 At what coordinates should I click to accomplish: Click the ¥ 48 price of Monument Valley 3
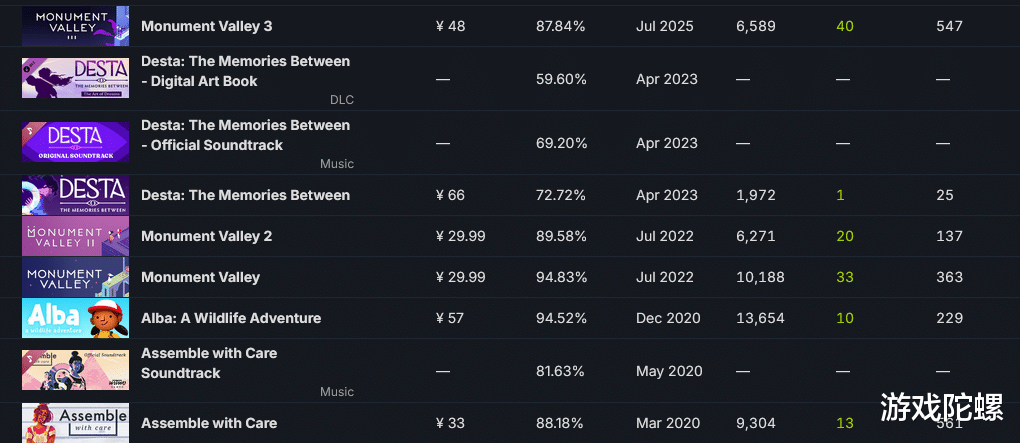coord(451,26)
